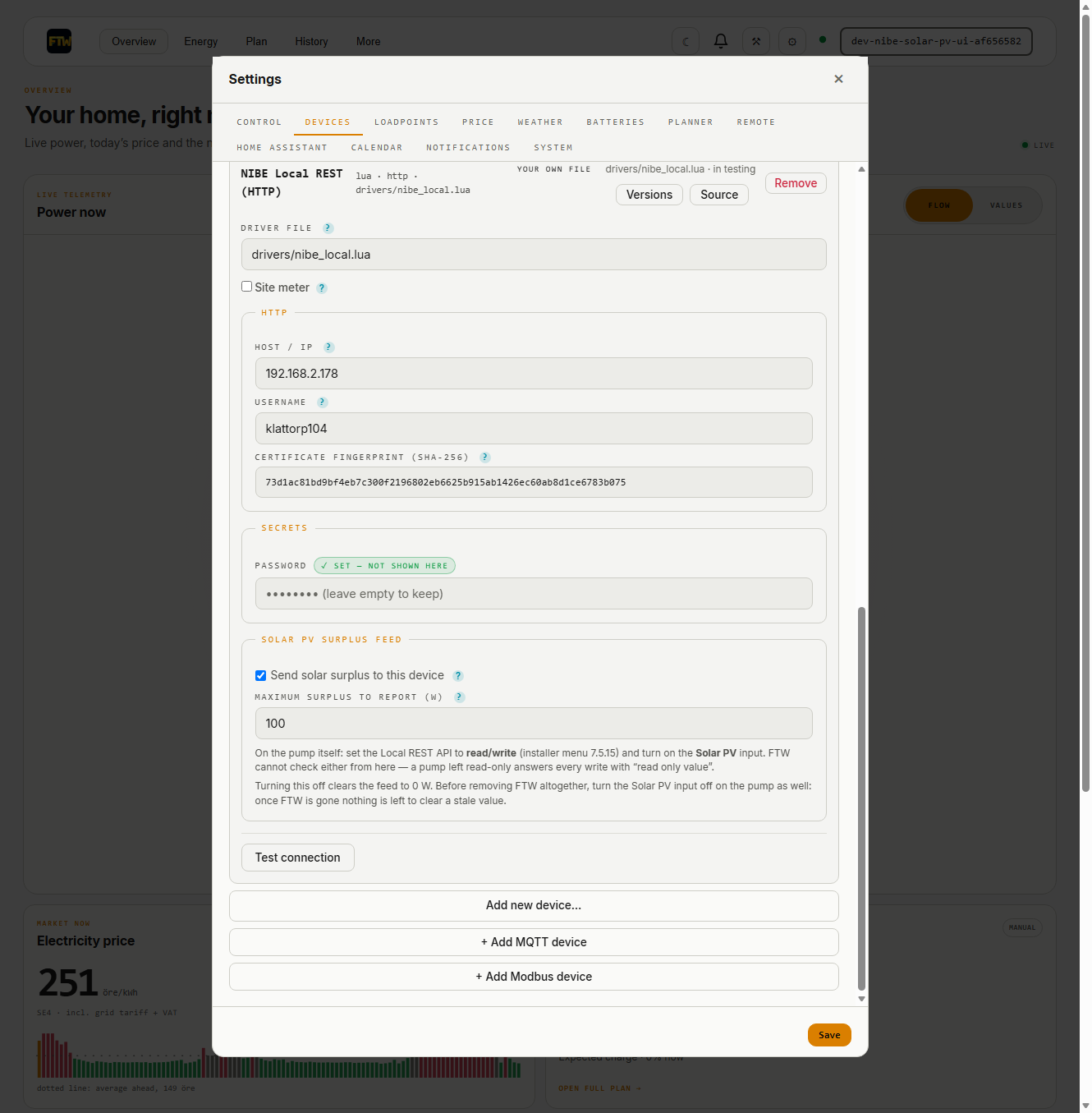Open Overview in the top navigation
This screenshot has width=1092, height=1113.
134,42
